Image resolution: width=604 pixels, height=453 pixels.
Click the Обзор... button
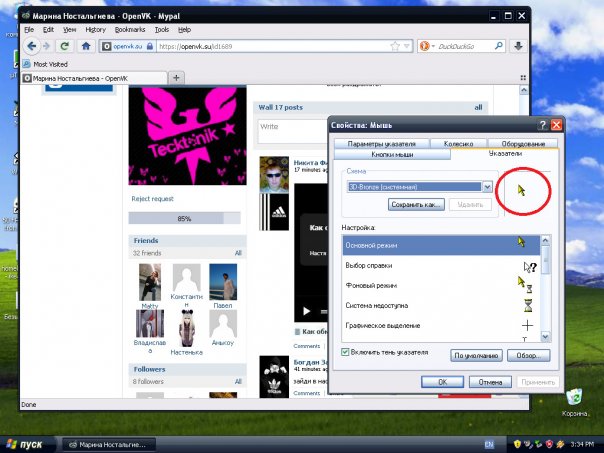coord(528,355)
